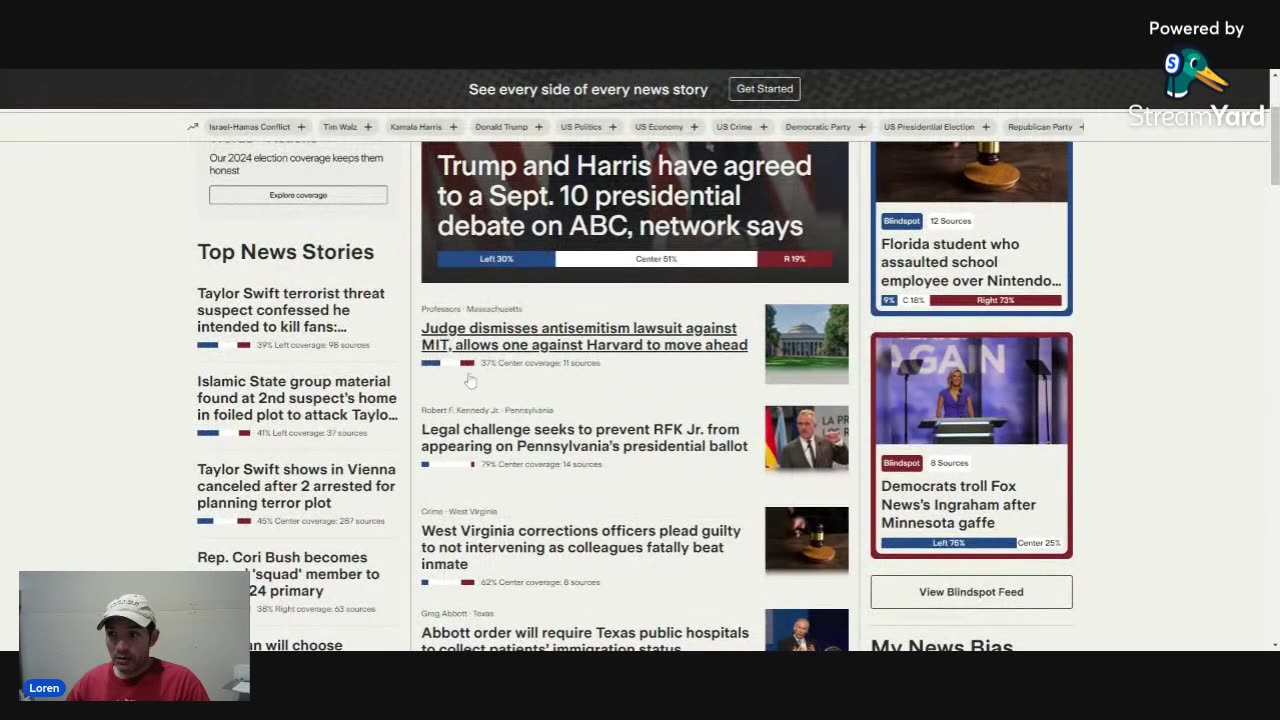The height and width of the screenshot is (720, 1280).
Task: Open Tim Walz topic
Action: pos(340,127)
